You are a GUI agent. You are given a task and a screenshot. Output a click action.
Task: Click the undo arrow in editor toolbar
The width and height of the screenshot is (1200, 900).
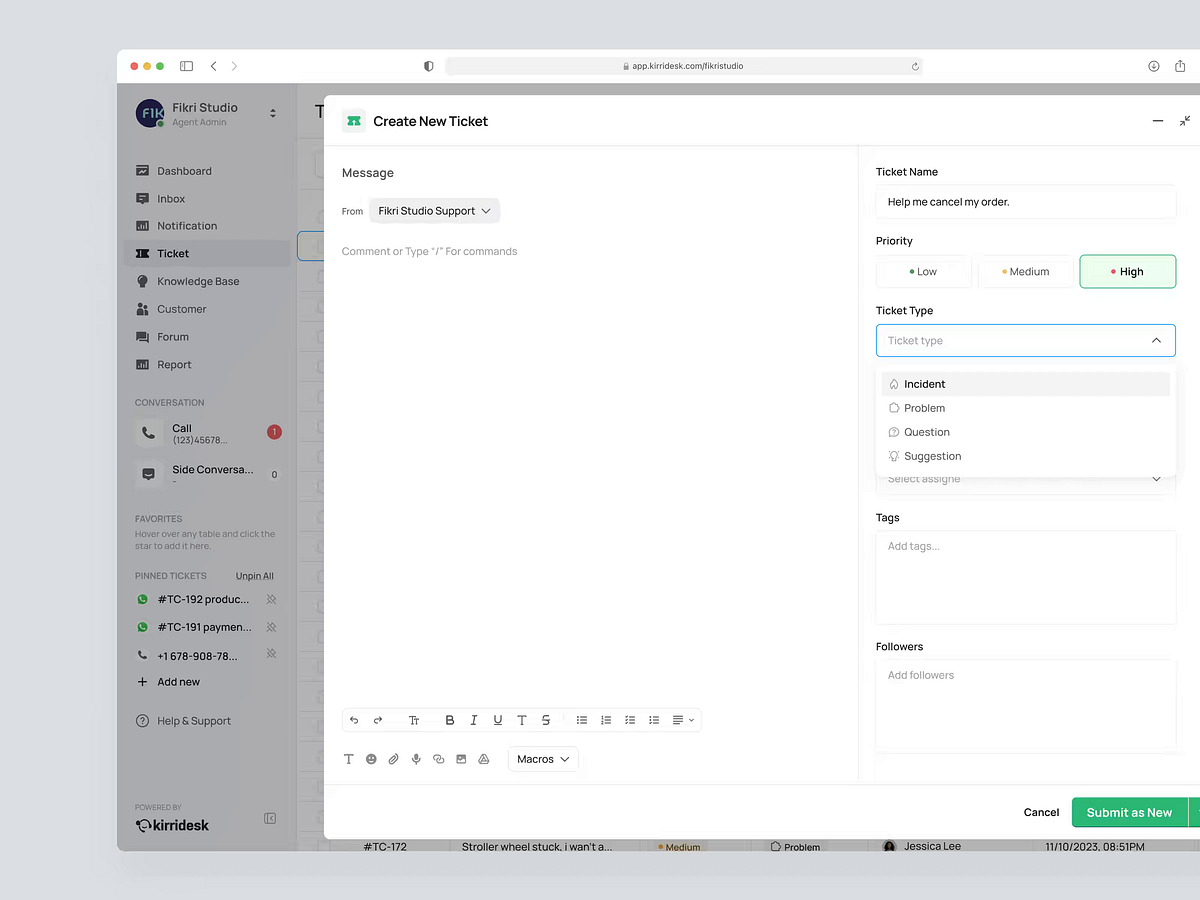354,720
